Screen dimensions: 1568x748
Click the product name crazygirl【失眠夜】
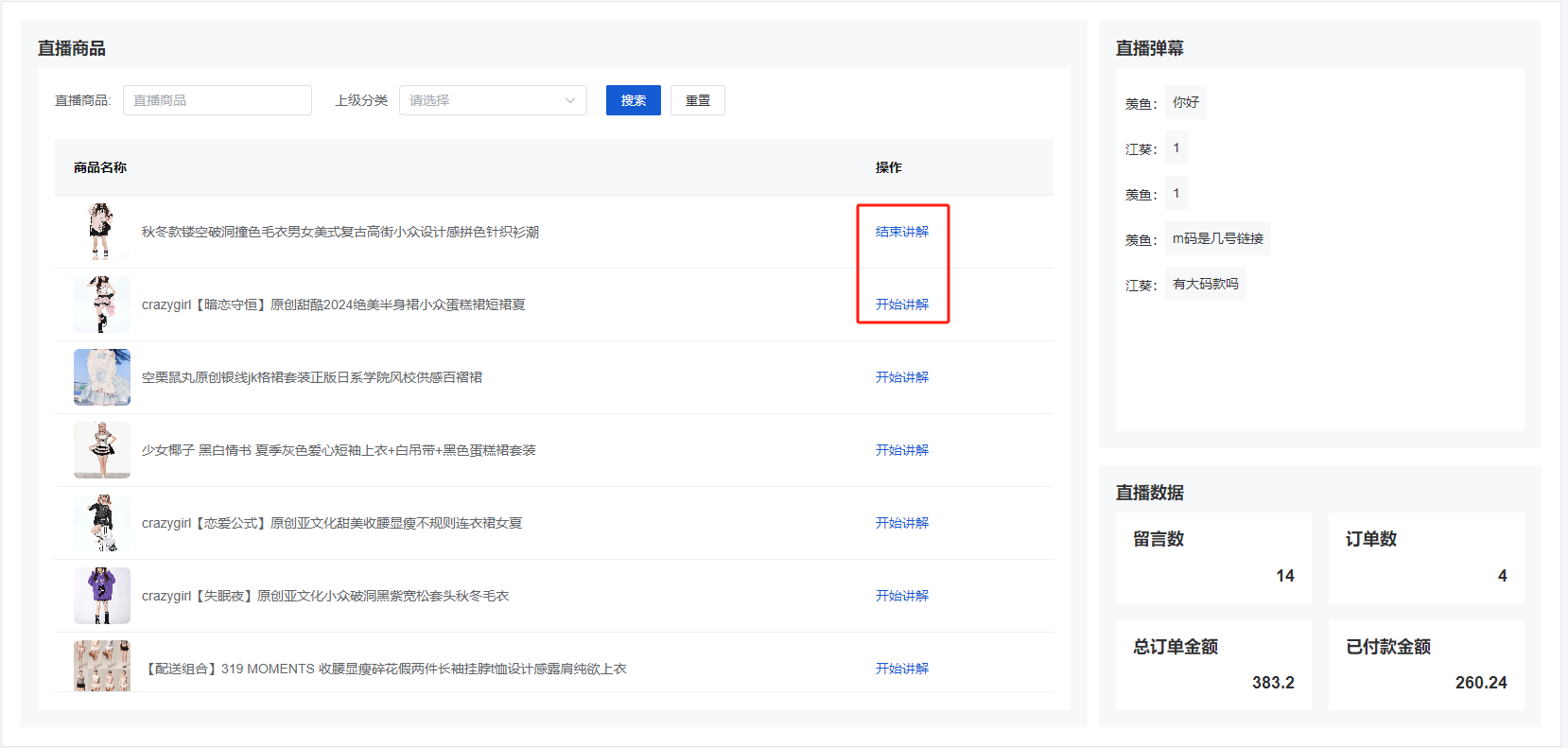[x=325, y=596]
